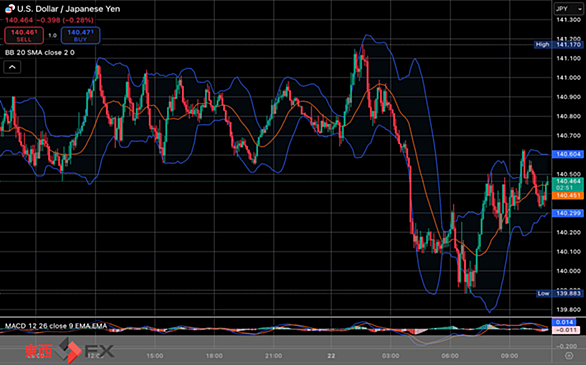Click the pink -0.011 MACD value label
This screenshot has width=586, height=365.
[565, 330]
